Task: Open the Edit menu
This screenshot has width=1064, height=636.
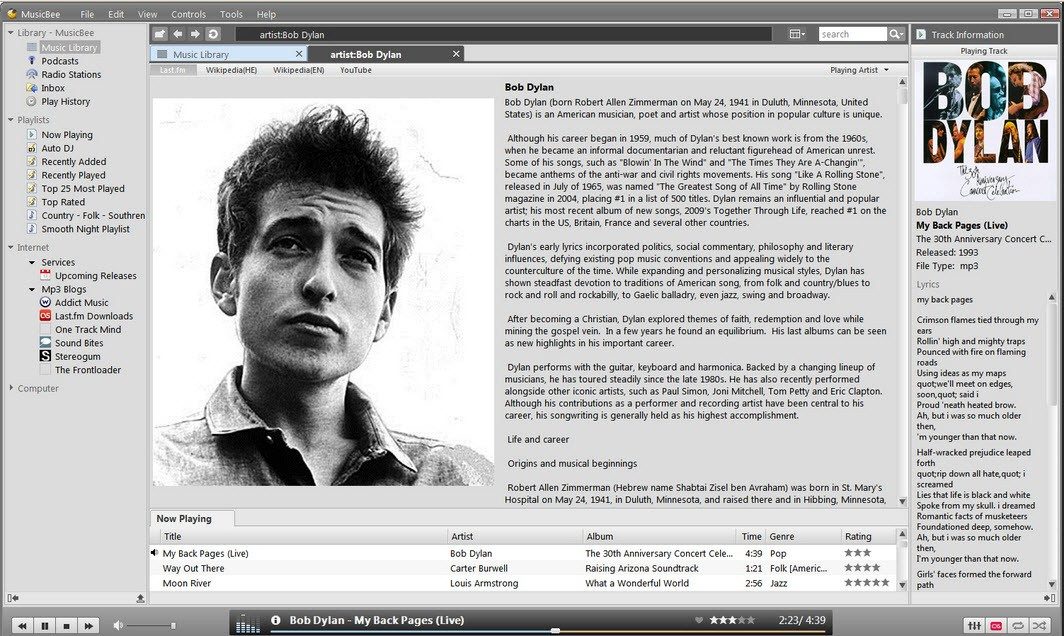Action: [x=116, y=14]
